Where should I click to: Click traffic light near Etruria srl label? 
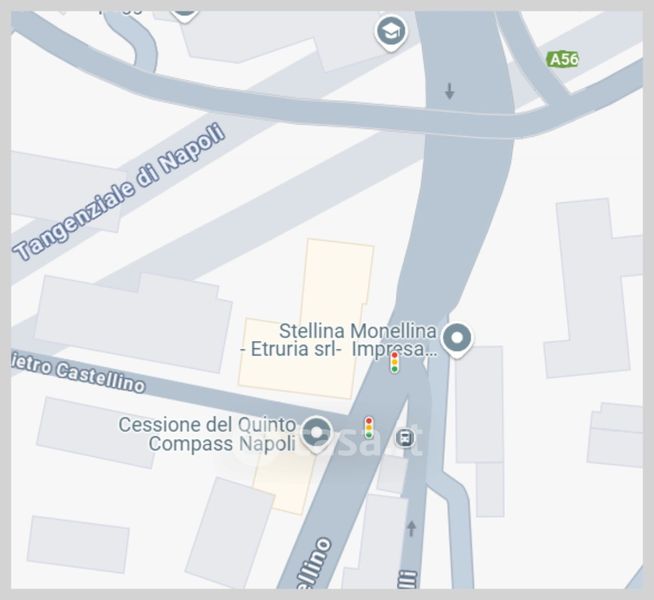[395, 363]
